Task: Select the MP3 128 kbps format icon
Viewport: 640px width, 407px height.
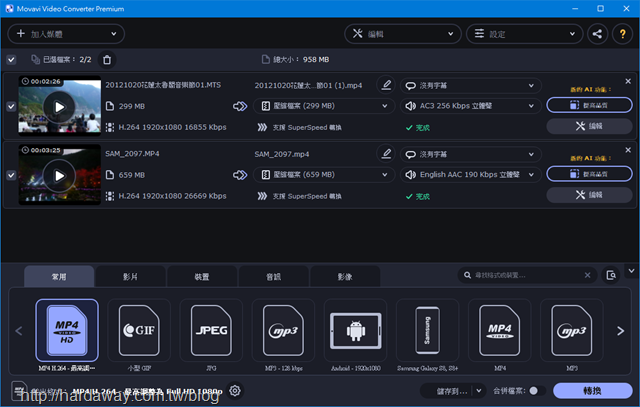Action: 283,330
